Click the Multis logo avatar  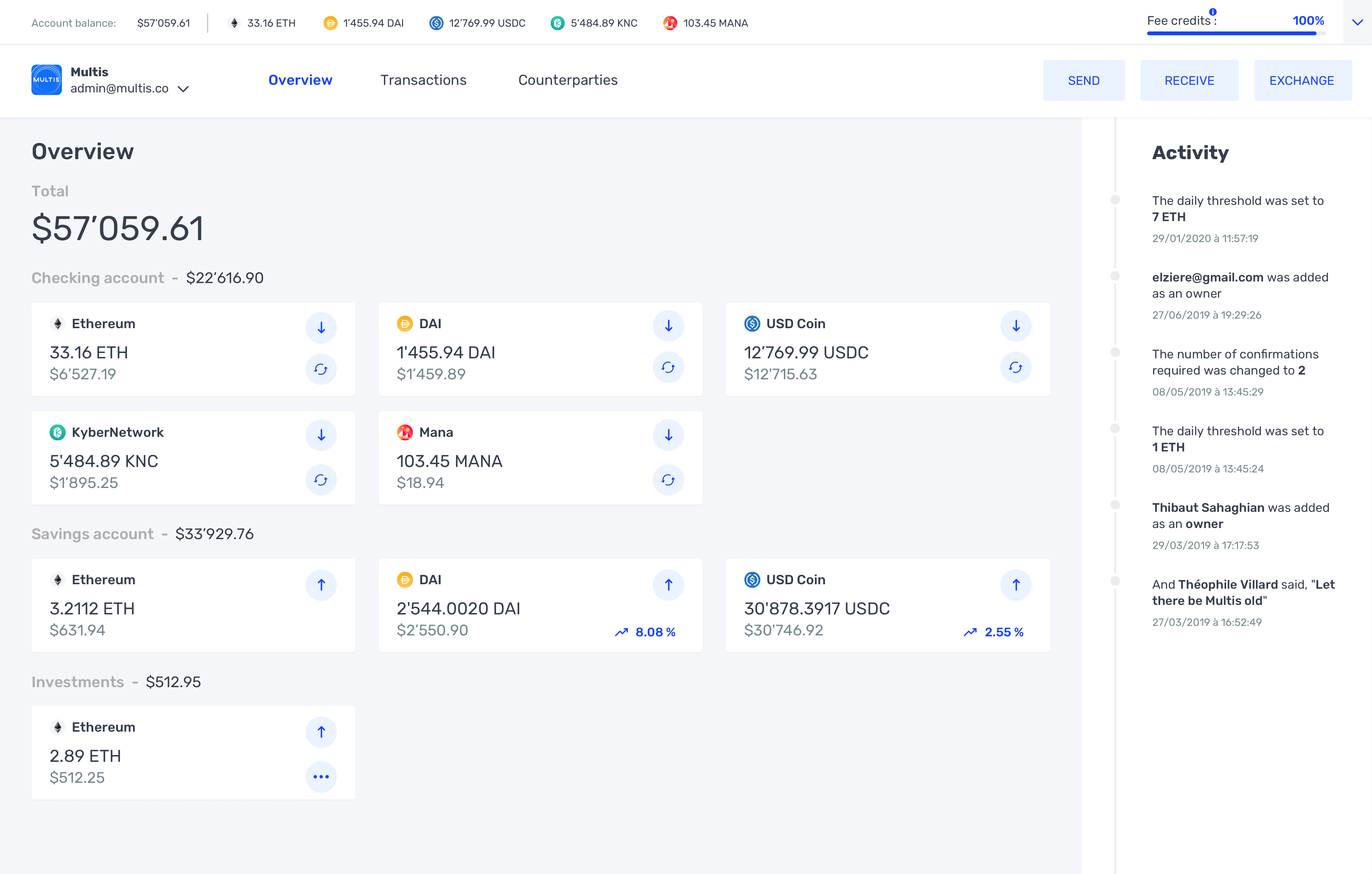pyautogui.click(x=46, y=80)
